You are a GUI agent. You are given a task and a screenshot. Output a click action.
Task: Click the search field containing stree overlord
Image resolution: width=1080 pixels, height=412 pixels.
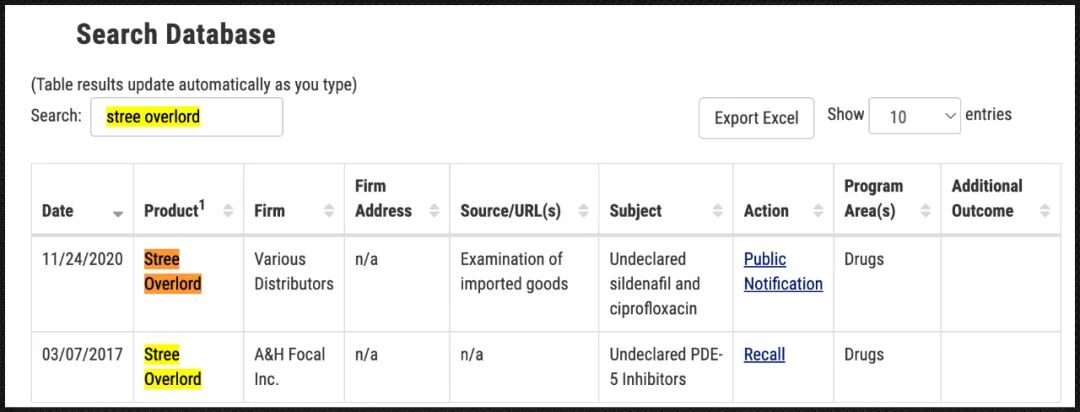coord(187,117)
